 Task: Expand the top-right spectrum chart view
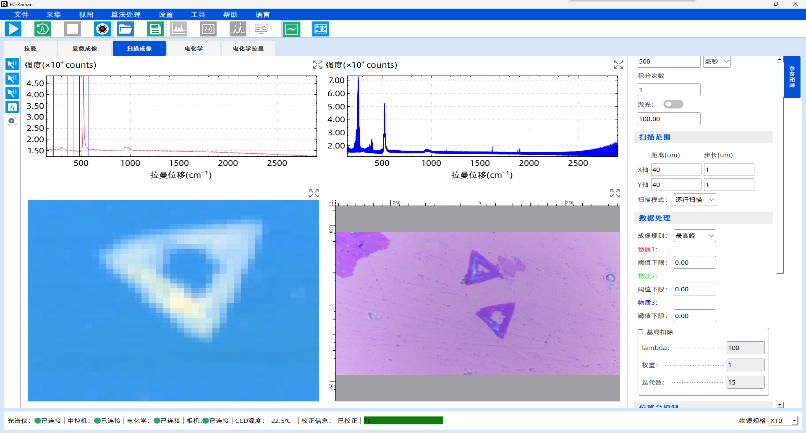click(618, 65)
